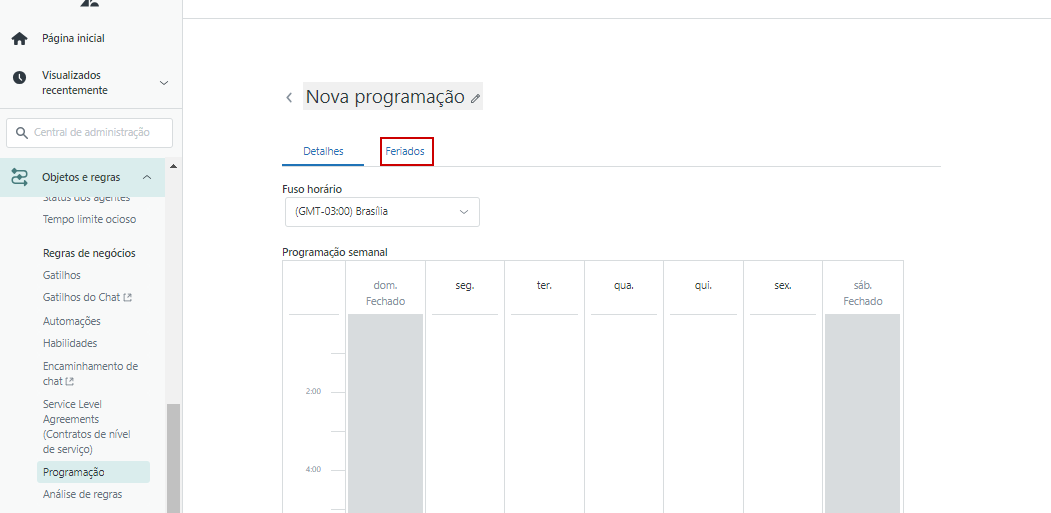This screenshot has height=513, width=1051.
Task: Switch to the Feriados tab
Action: point(405,151)
